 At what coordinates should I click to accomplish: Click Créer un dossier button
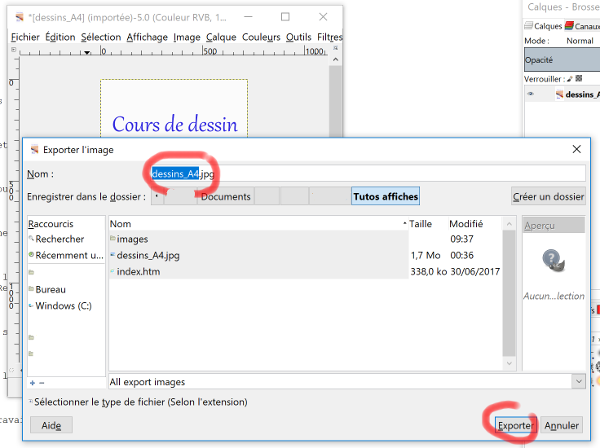tap(548, 197)
